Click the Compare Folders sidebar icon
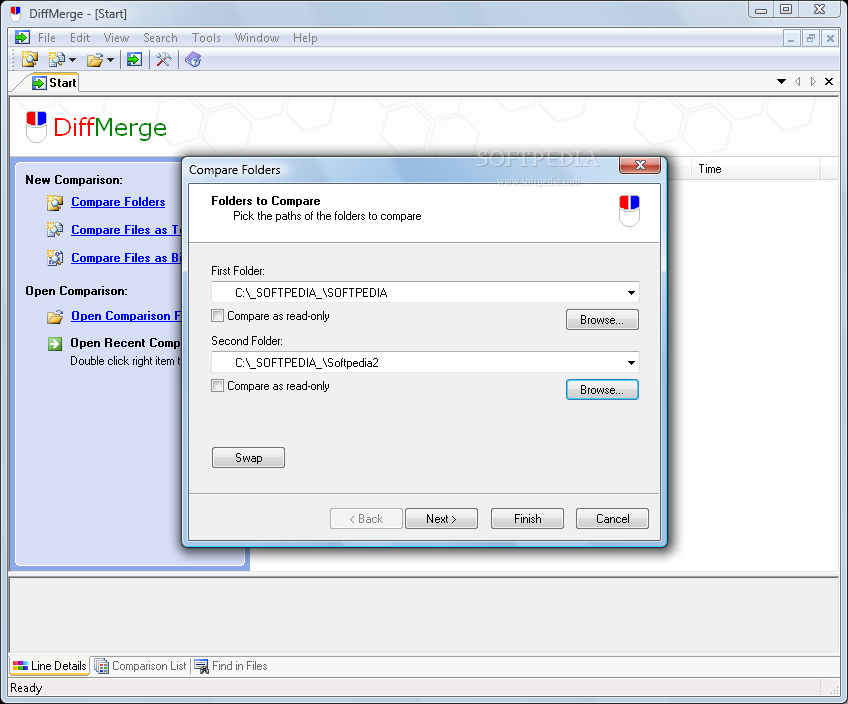Viewport: 848px width, 704px height. click(x=55, y=203)
